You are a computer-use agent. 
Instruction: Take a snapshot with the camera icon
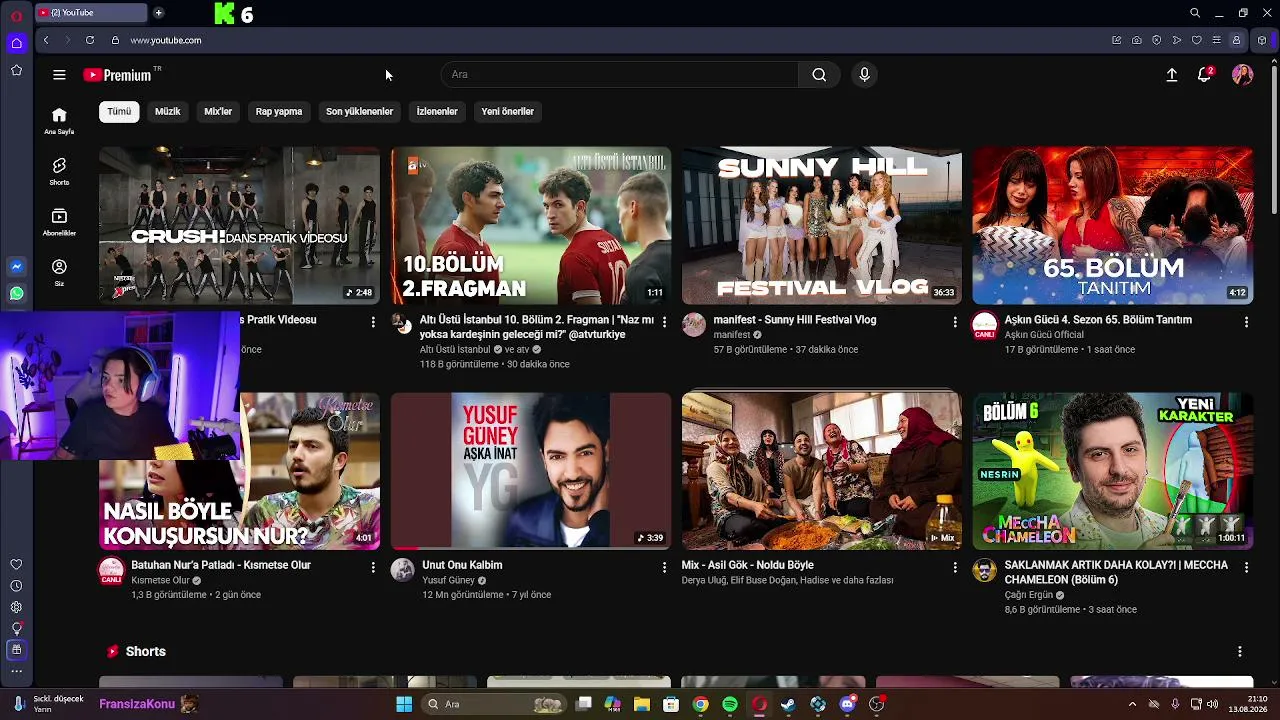click(1137, 40)
